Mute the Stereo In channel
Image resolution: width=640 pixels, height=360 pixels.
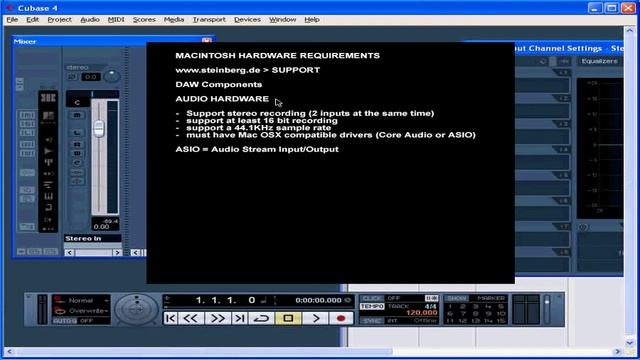[77, 116]
